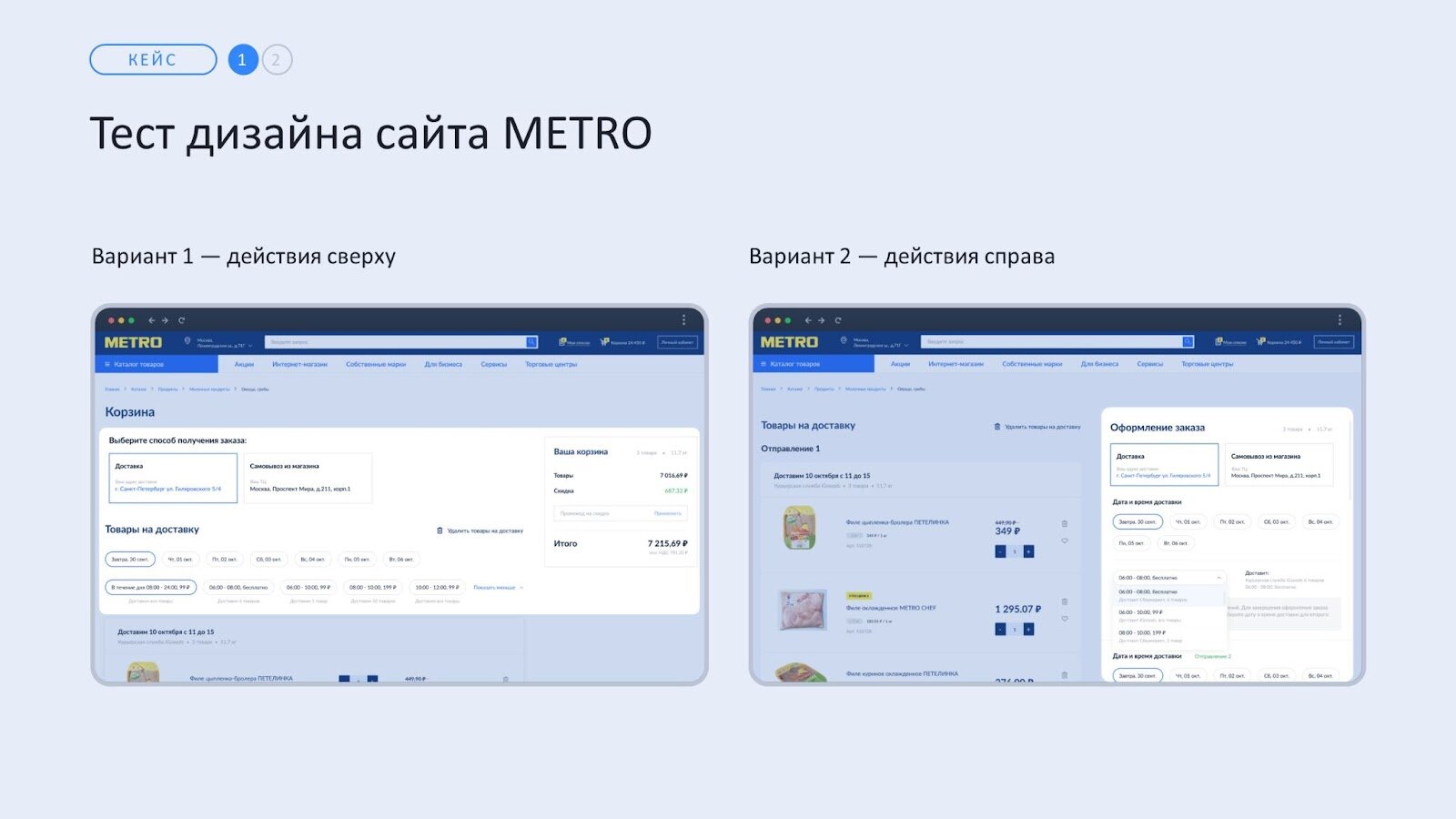Decrease quantity of Филе цыпленка-бройлера ПЕТЕЛИНКА in Variant 2

click(x=1000, y=551)
